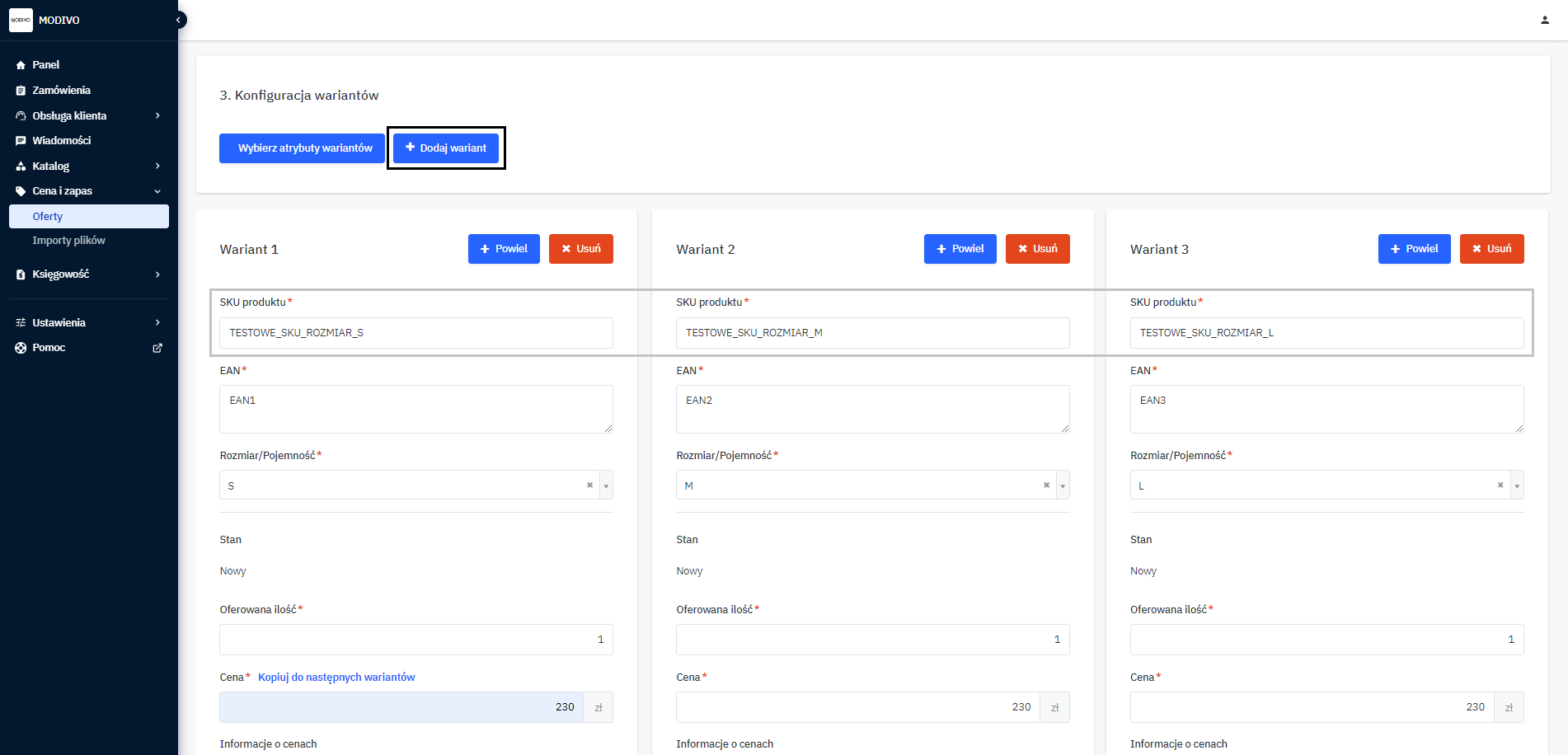This screenshot has height=755, width=1568.
Task: Click the MODIVO logo icon
Action: point(21,20)
